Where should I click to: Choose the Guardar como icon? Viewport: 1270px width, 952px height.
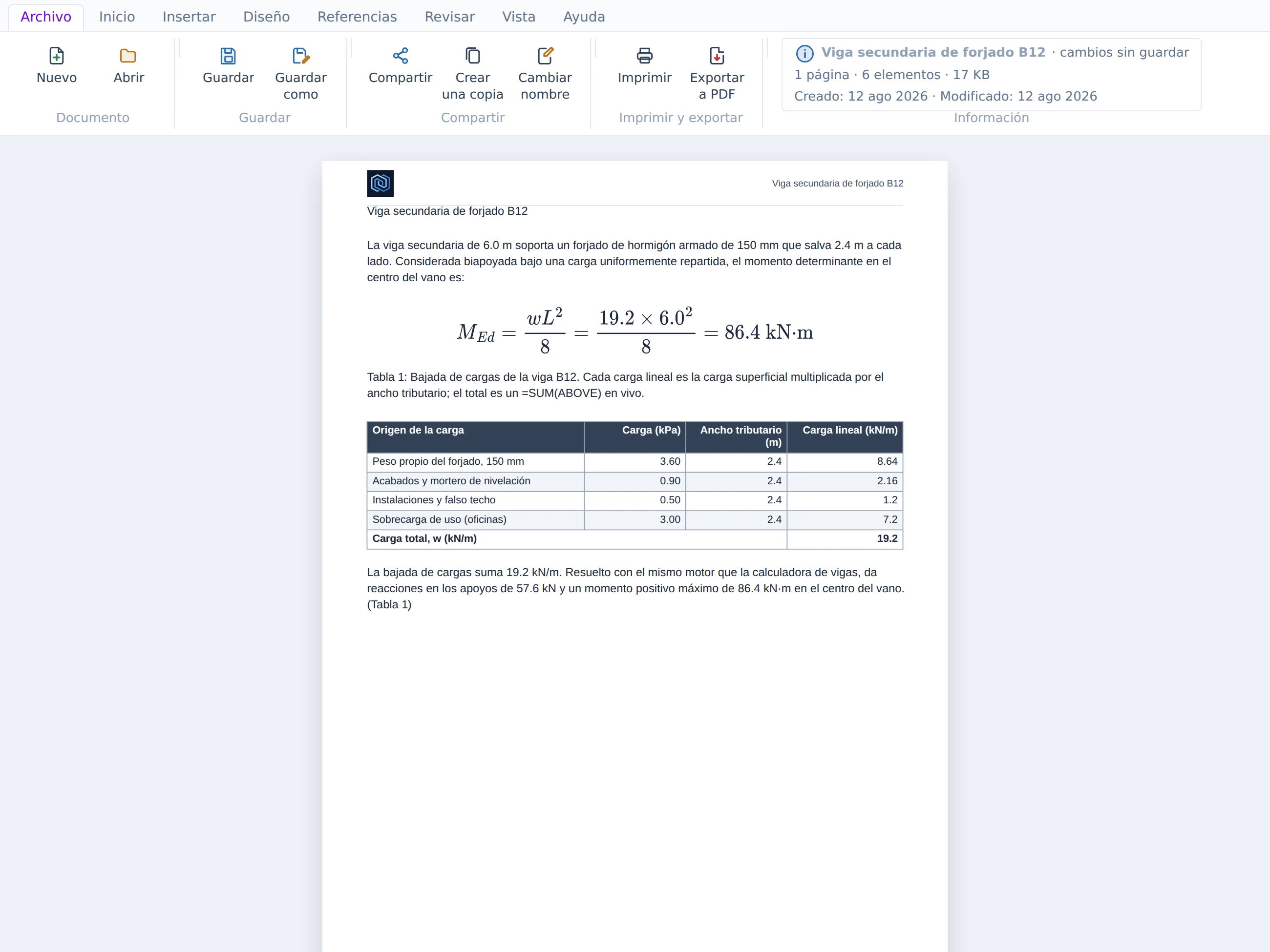pyautogui.click(x=301, y=56)
